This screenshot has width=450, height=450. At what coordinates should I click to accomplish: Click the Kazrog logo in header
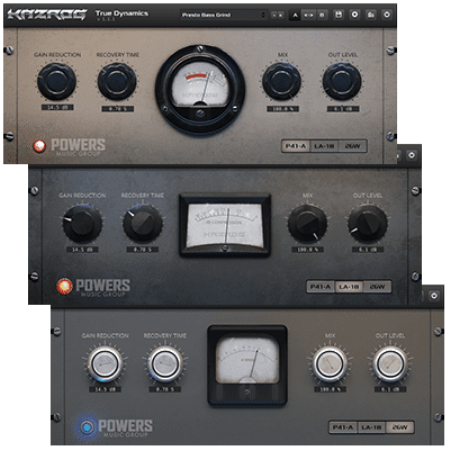pyautogui.click(x=47, y=15)
